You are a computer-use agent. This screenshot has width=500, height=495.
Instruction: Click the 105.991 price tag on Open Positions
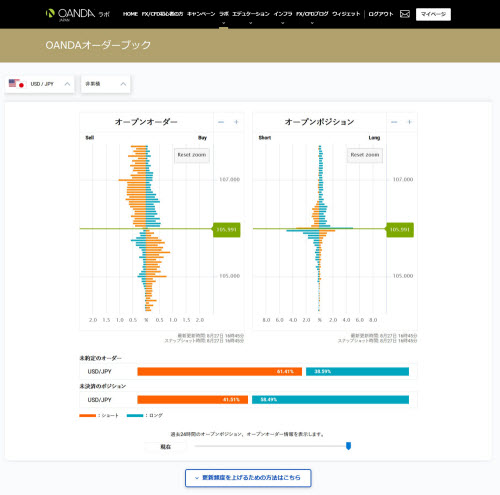tap(400, 230)
